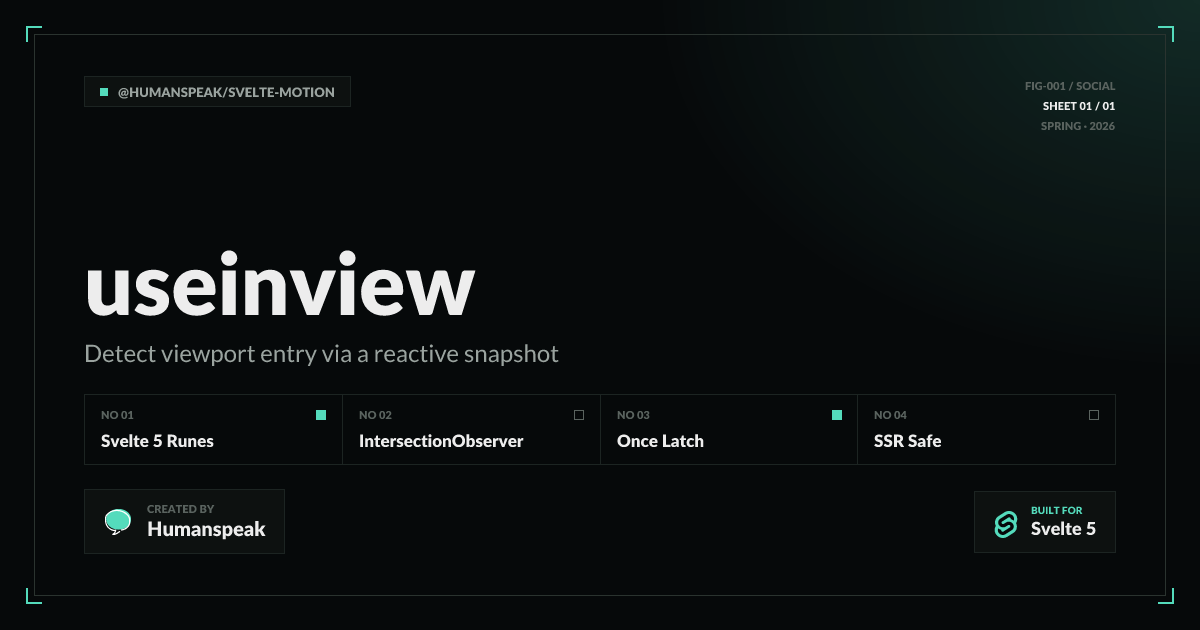Select the "SSR Safe" feature label
Image resolution: width=1200 pixels, height=630 pixels.
pyautogui.click(x=907, y=441)
